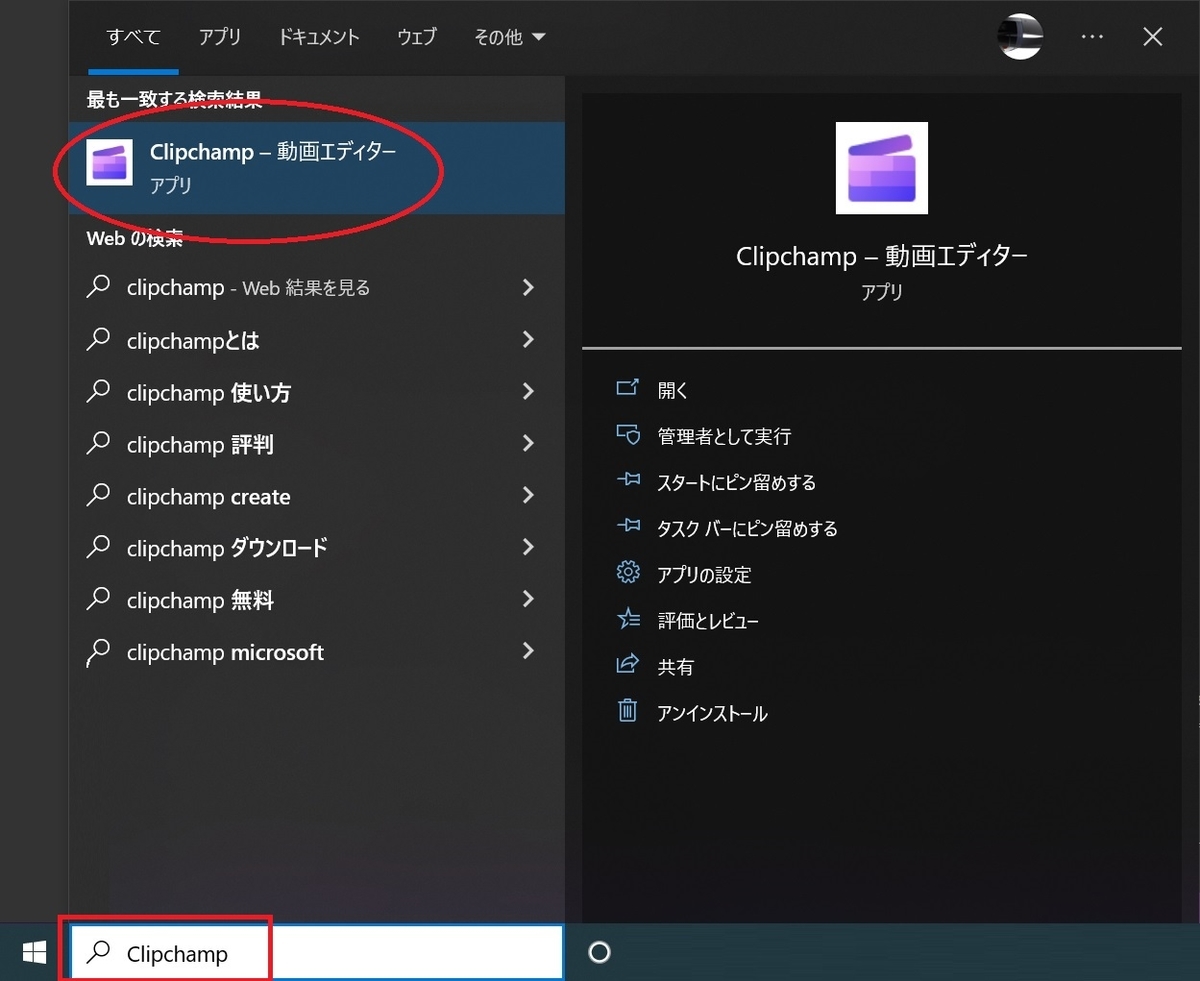Click the 'clipchamp microsoft' suggestion text

click(x=225, y=652)
